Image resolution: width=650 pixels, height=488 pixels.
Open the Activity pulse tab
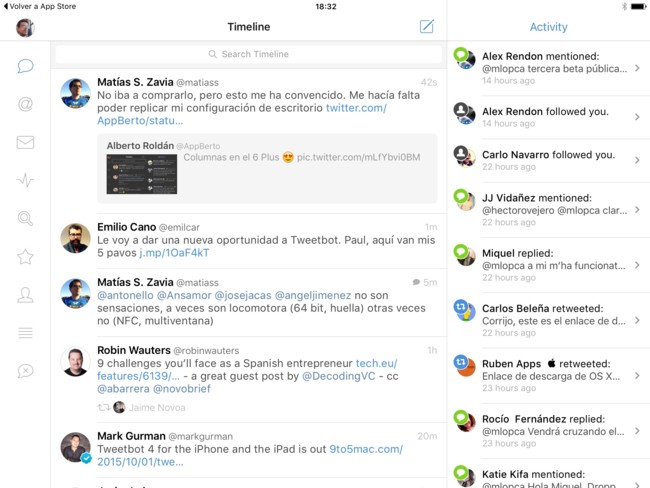click(x=25, y=180)
